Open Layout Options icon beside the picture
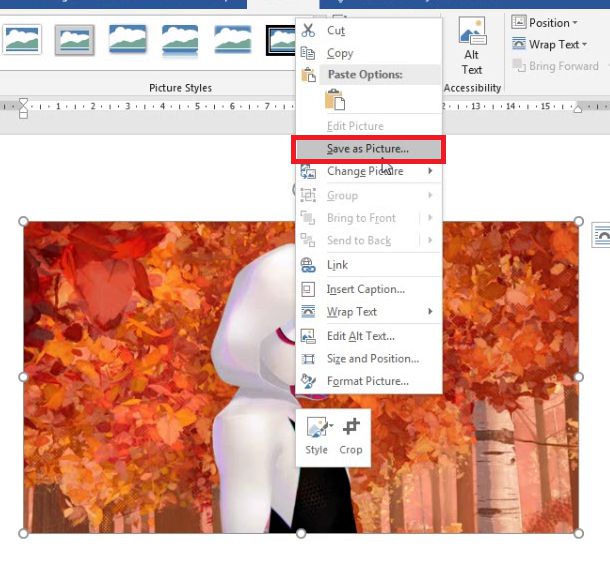This screenshot has height=569, width=610. (x=601, y=235)
